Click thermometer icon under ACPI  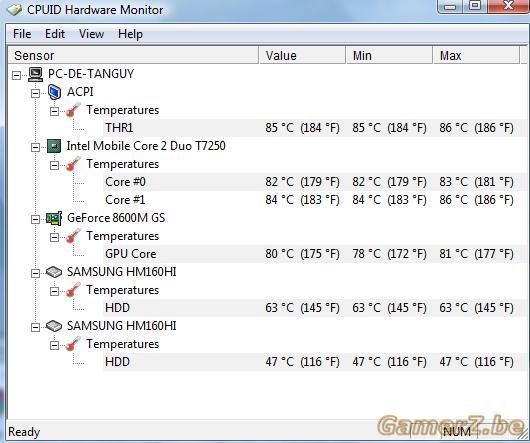click(73, 110)
